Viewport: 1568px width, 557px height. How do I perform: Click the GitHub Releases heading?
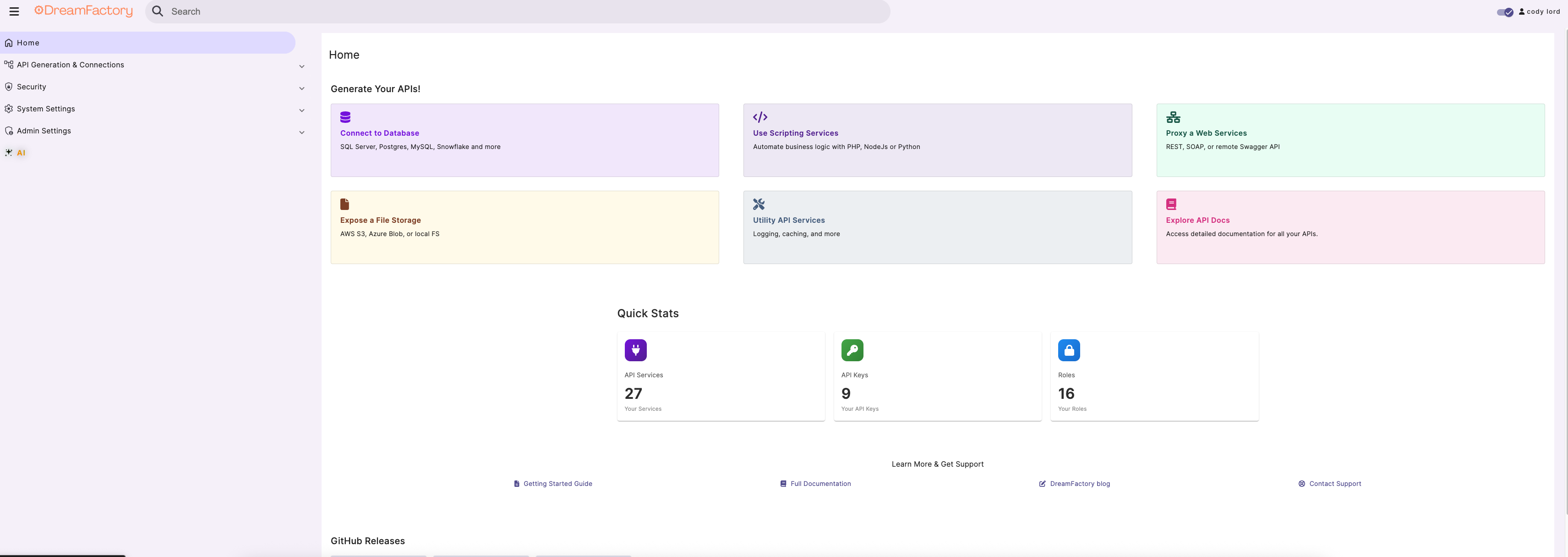coord(368,541)
